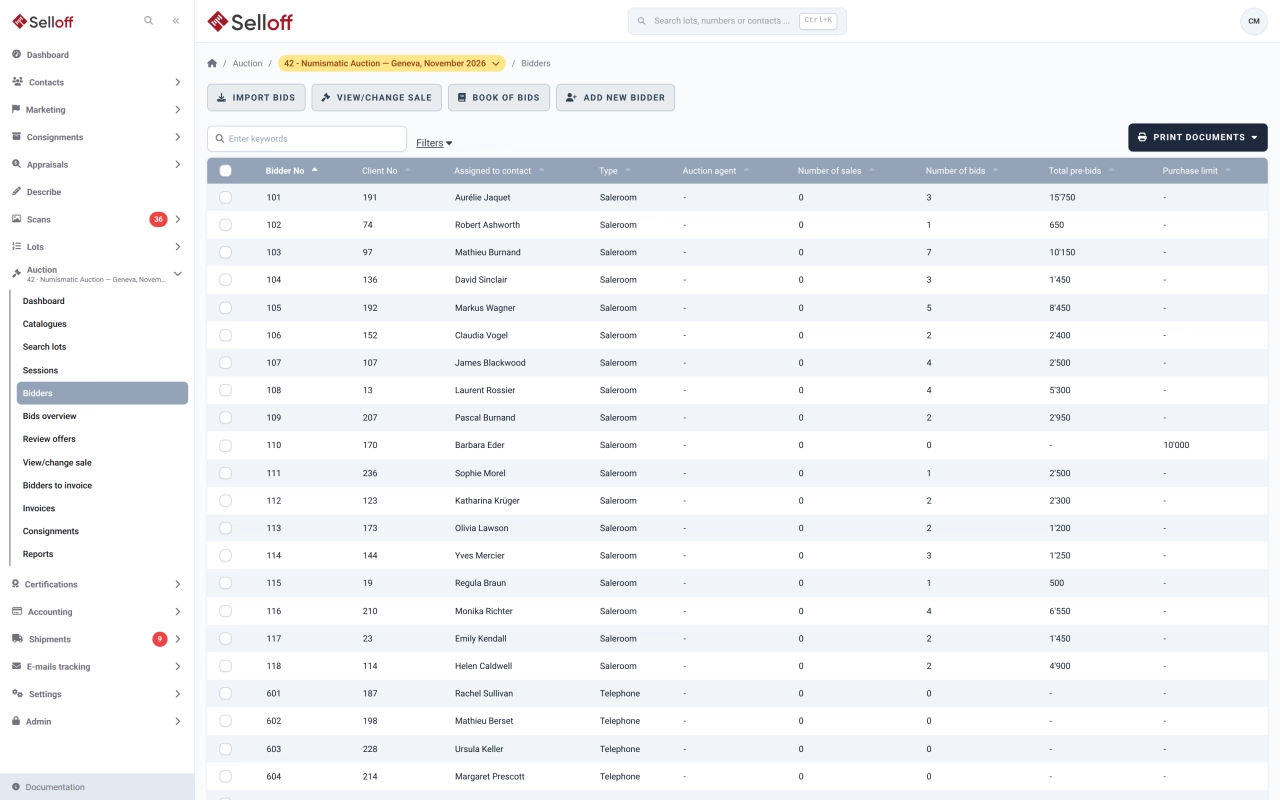The image size is (1280, 800).
Task: Click the Enter keywords search field
Action: tap(307, 139)
